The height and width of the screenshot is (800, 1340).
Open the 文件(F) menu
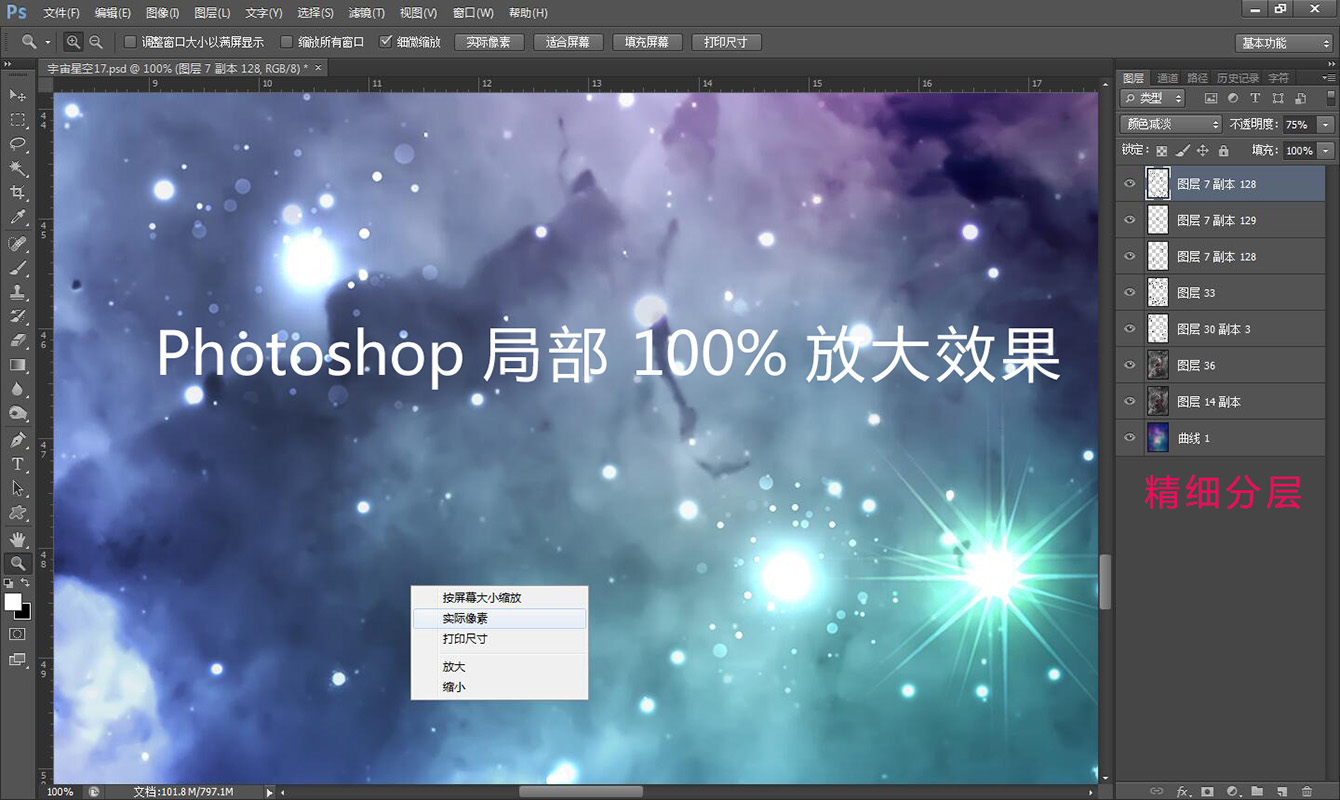[x=61, y=13]
